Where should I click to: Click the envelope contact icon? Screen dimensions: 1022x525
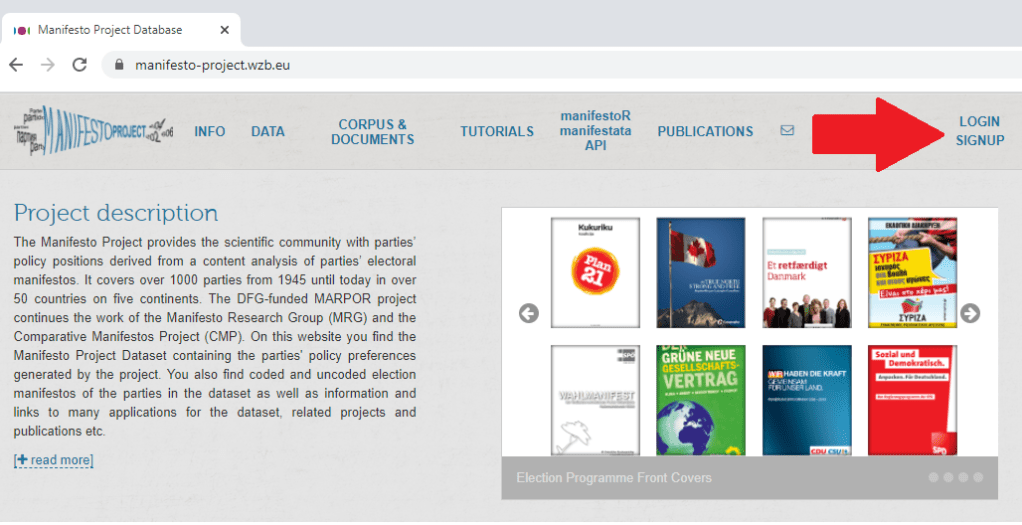pos(787,130)
